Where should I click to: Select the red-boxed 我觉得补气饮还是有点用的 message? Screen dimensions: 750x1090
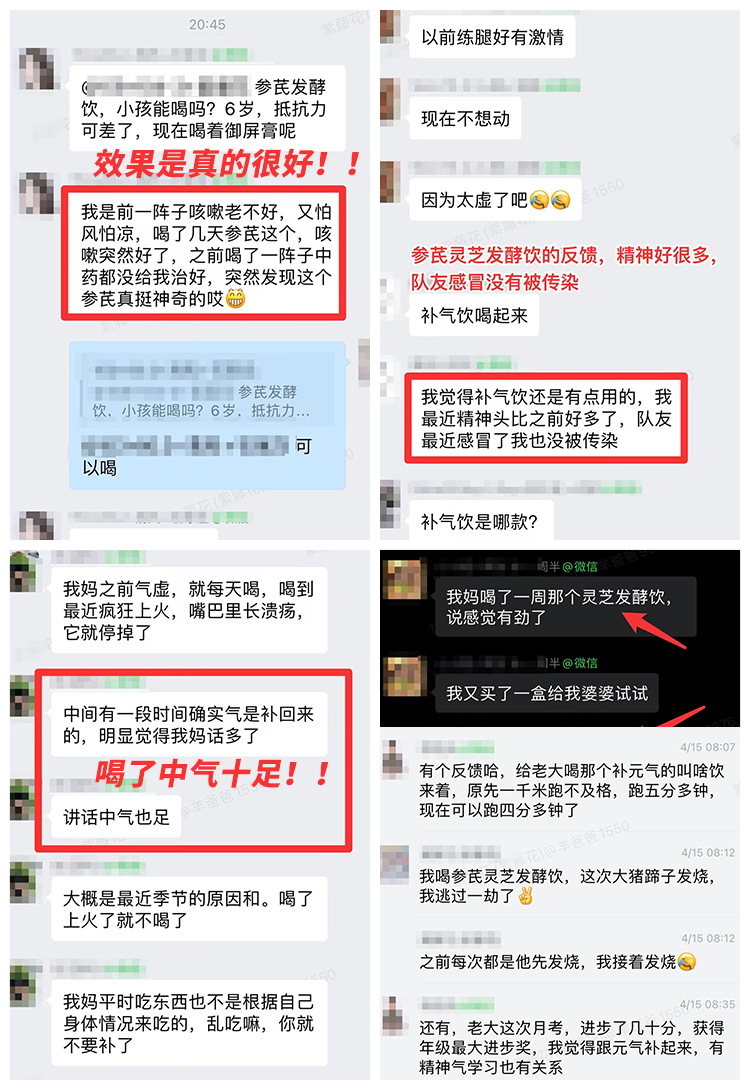[546, 418]
